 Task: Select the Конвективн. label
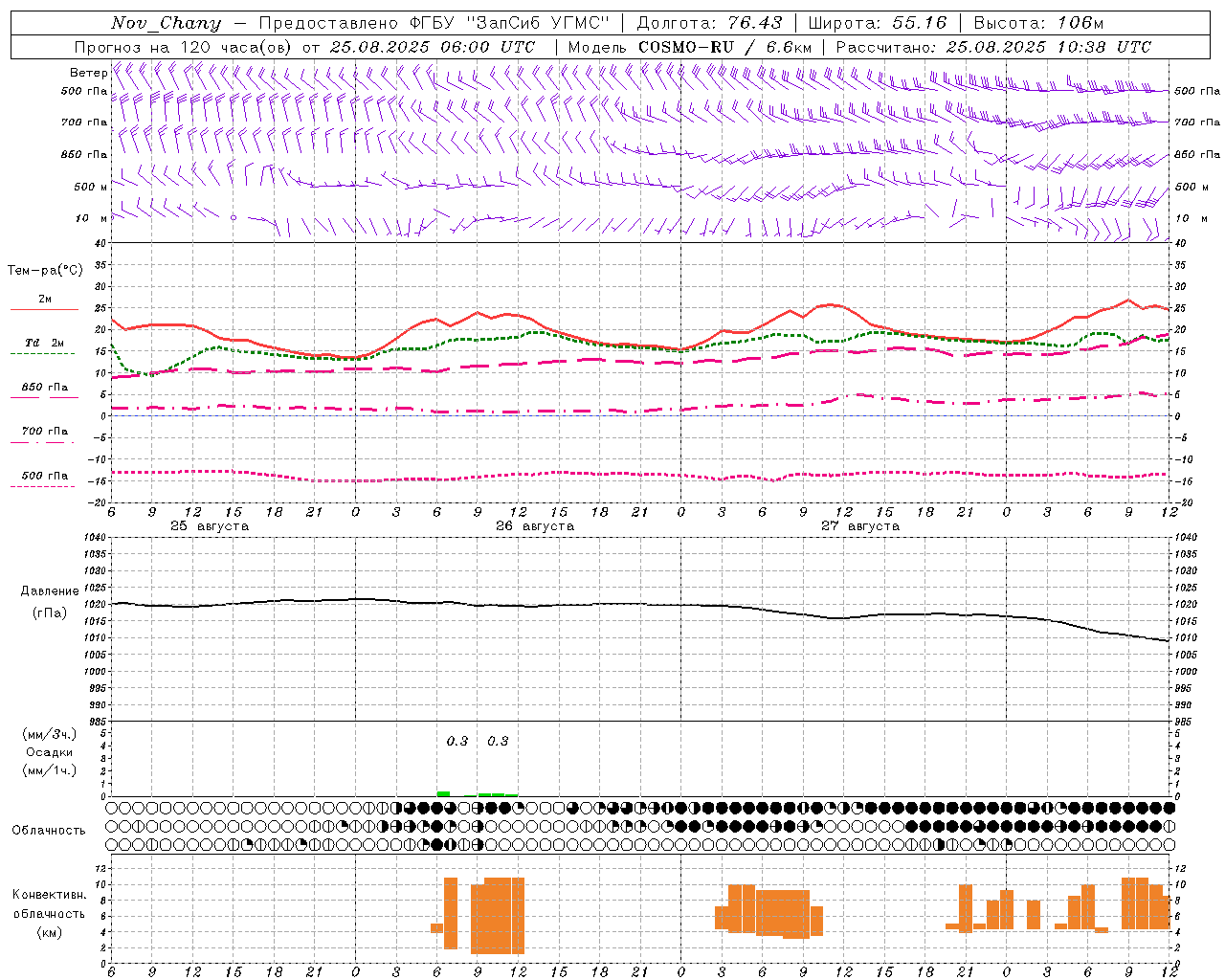(50, 895)
